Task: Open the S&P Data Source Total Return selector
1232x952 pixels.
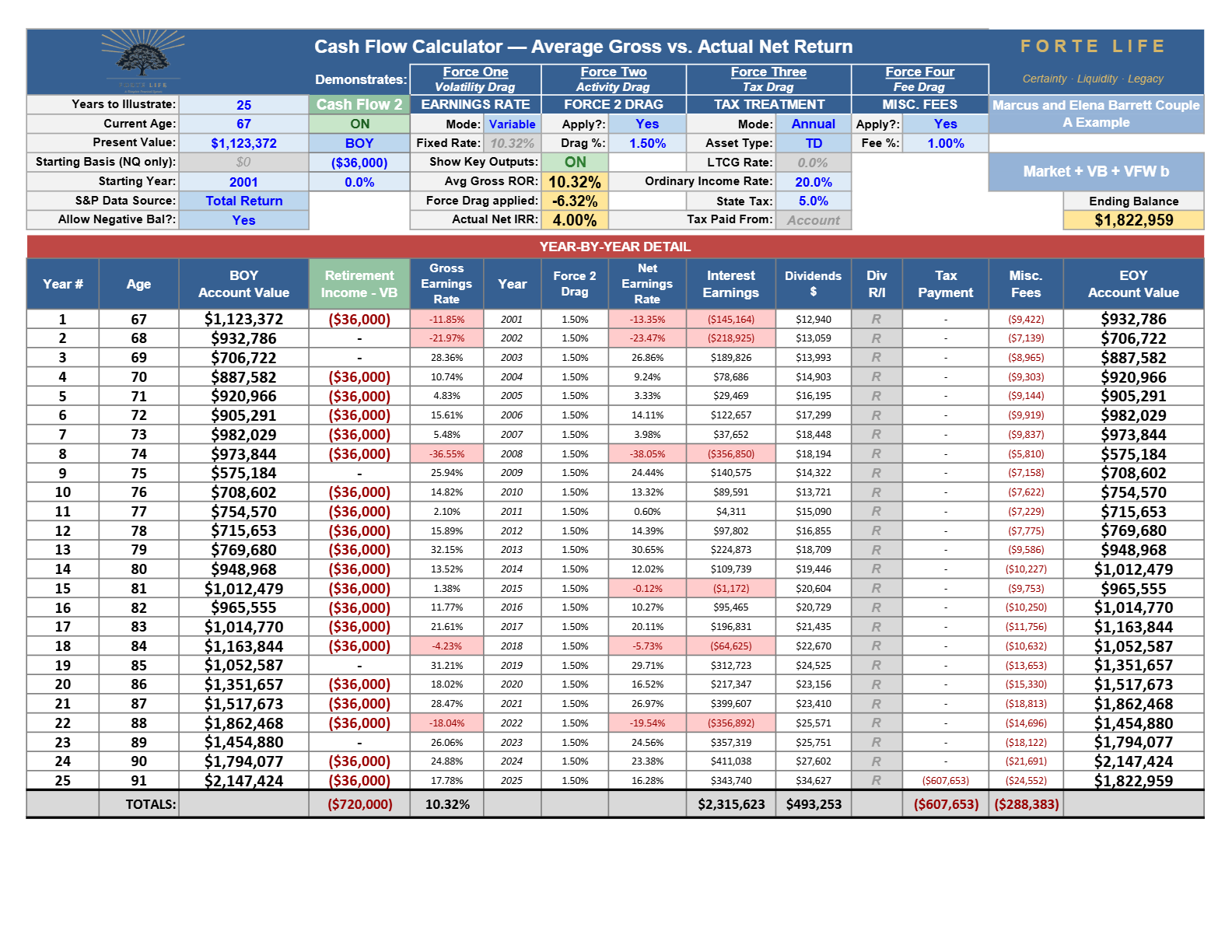Action: [x=243, y=201]
